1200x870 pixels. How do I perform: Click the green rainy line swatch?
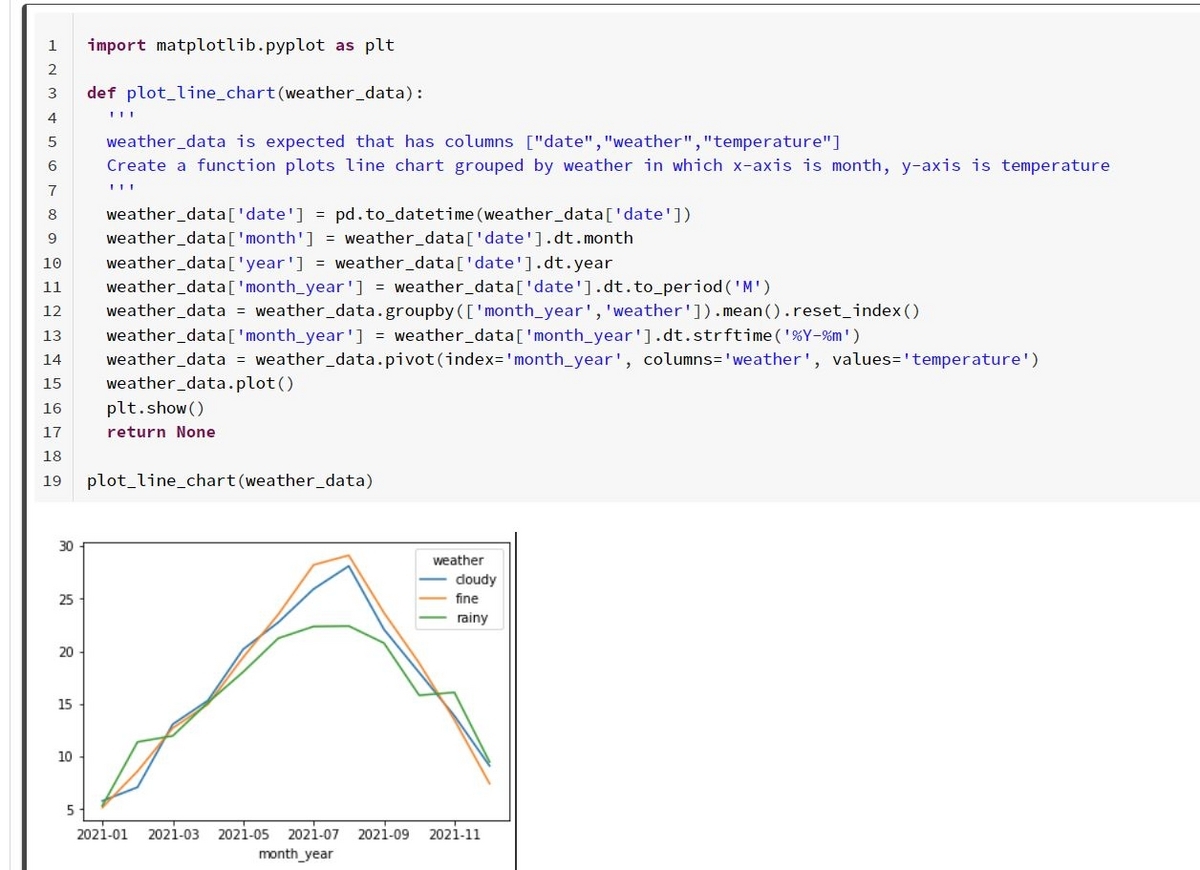[x=434, y=617]
